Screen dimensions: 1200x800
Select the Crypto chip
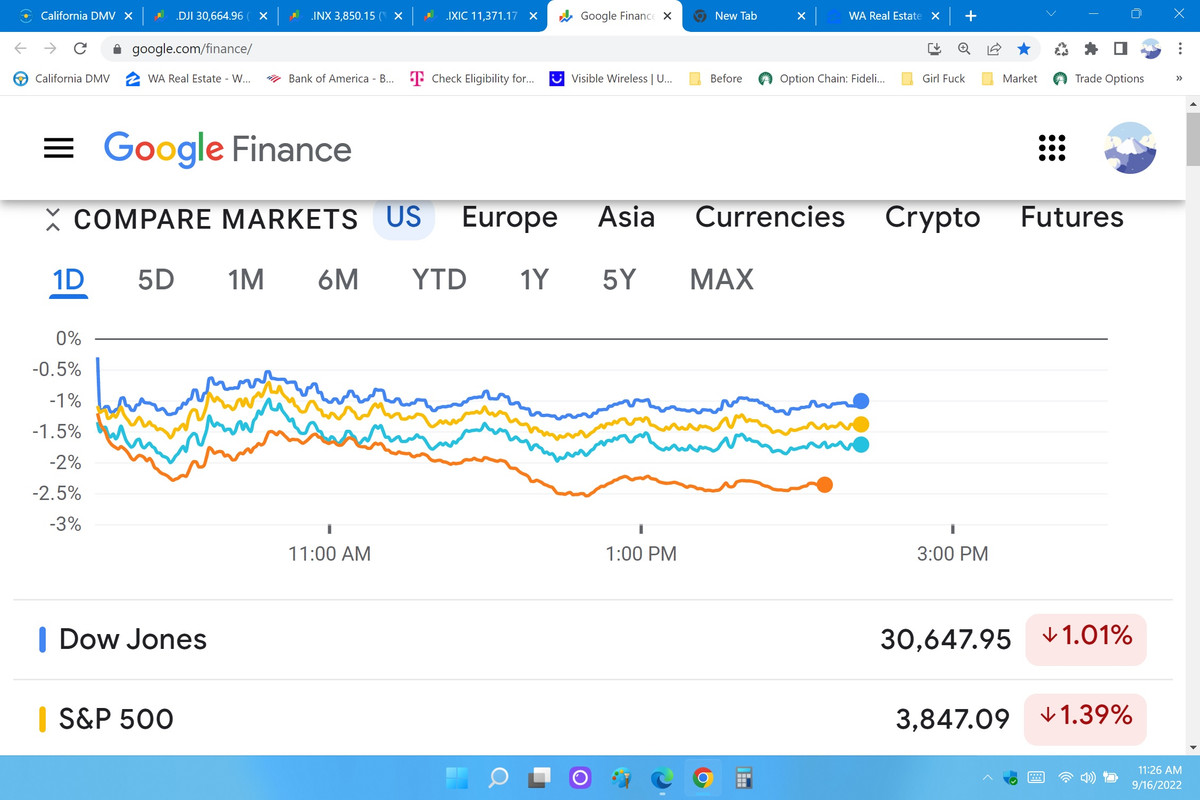933,217
